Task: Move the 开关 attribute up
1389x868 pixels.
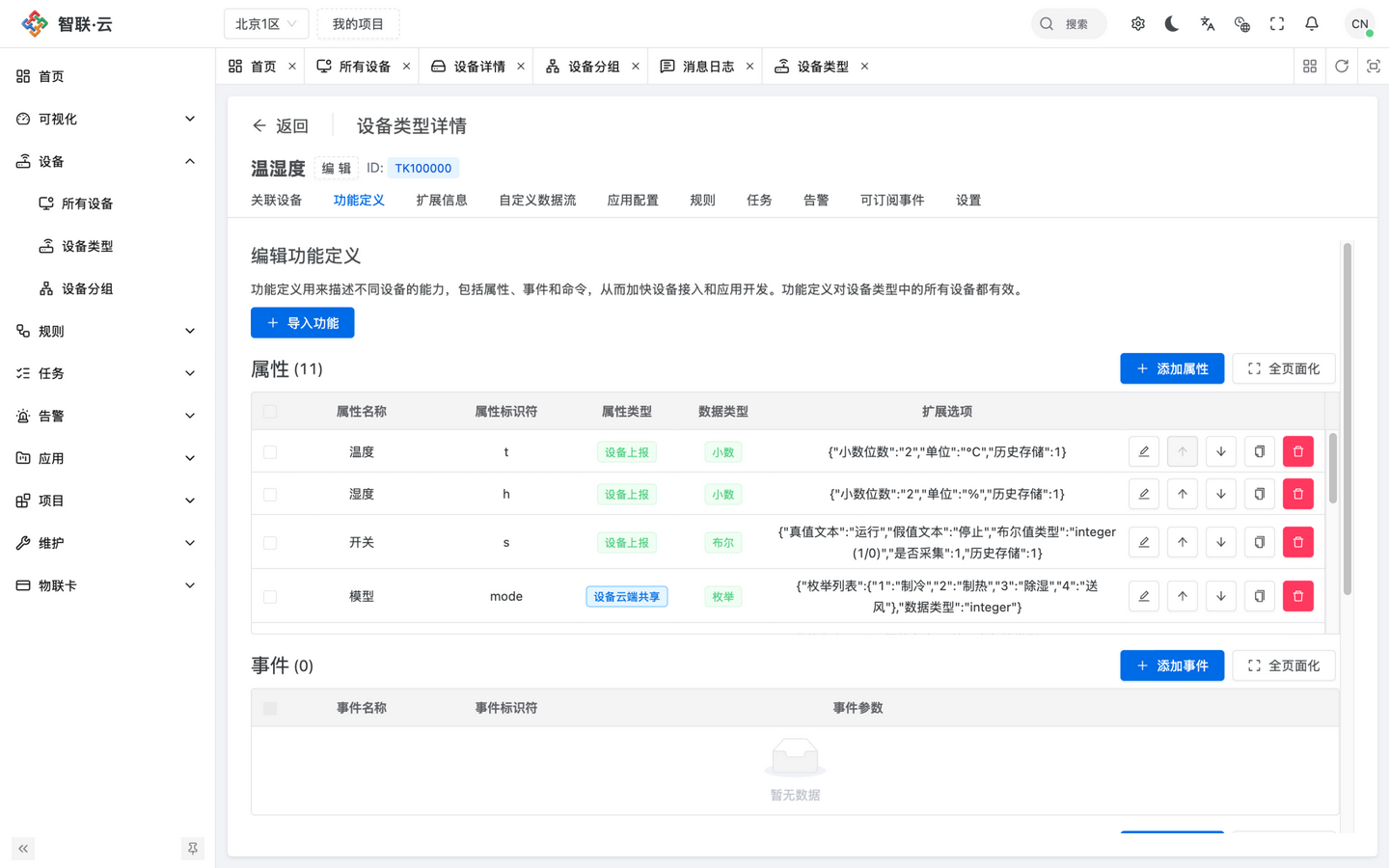Action: [1183, 542]
